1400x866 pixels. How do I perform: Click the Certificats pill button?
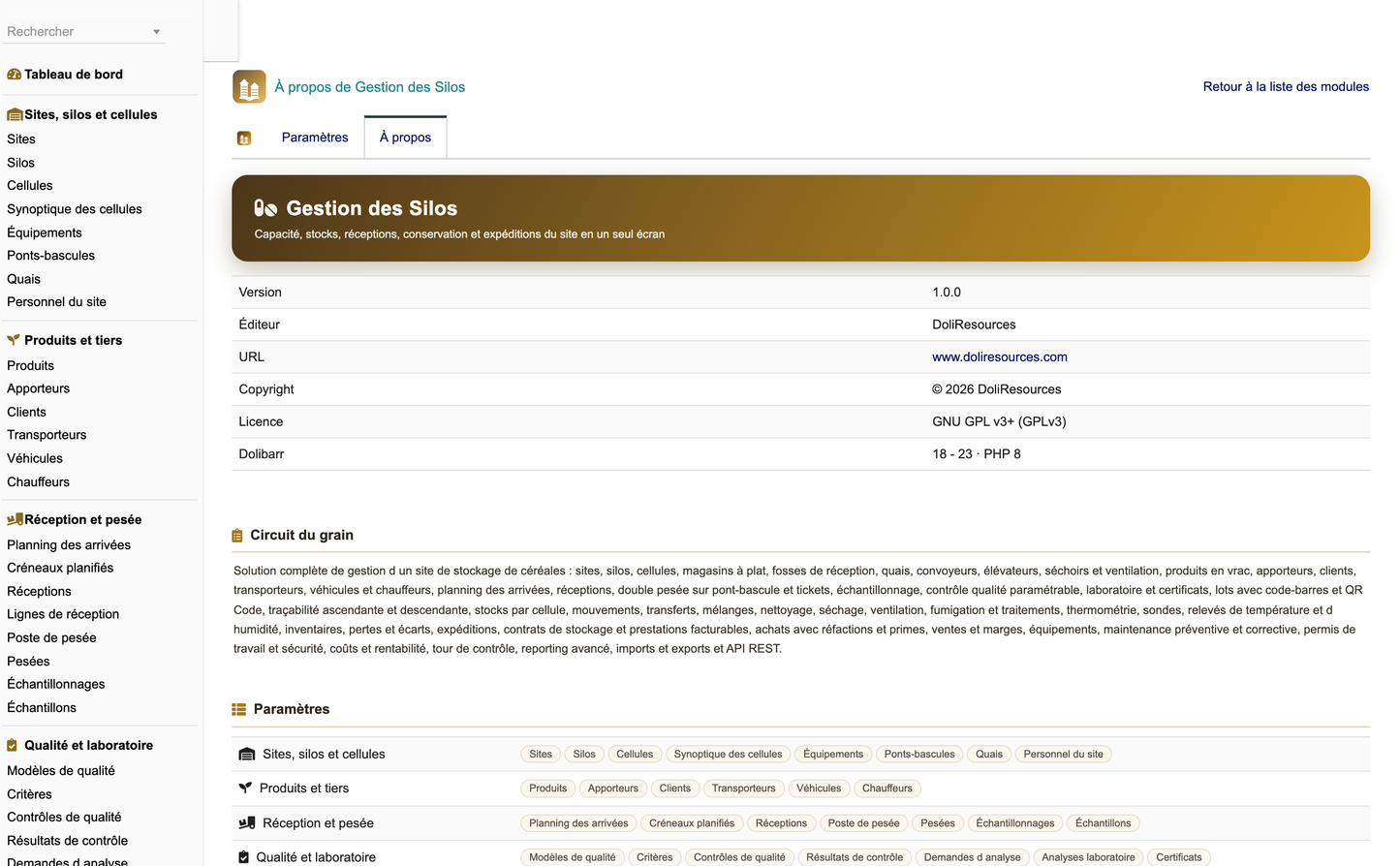click(x=1179, y=857)
